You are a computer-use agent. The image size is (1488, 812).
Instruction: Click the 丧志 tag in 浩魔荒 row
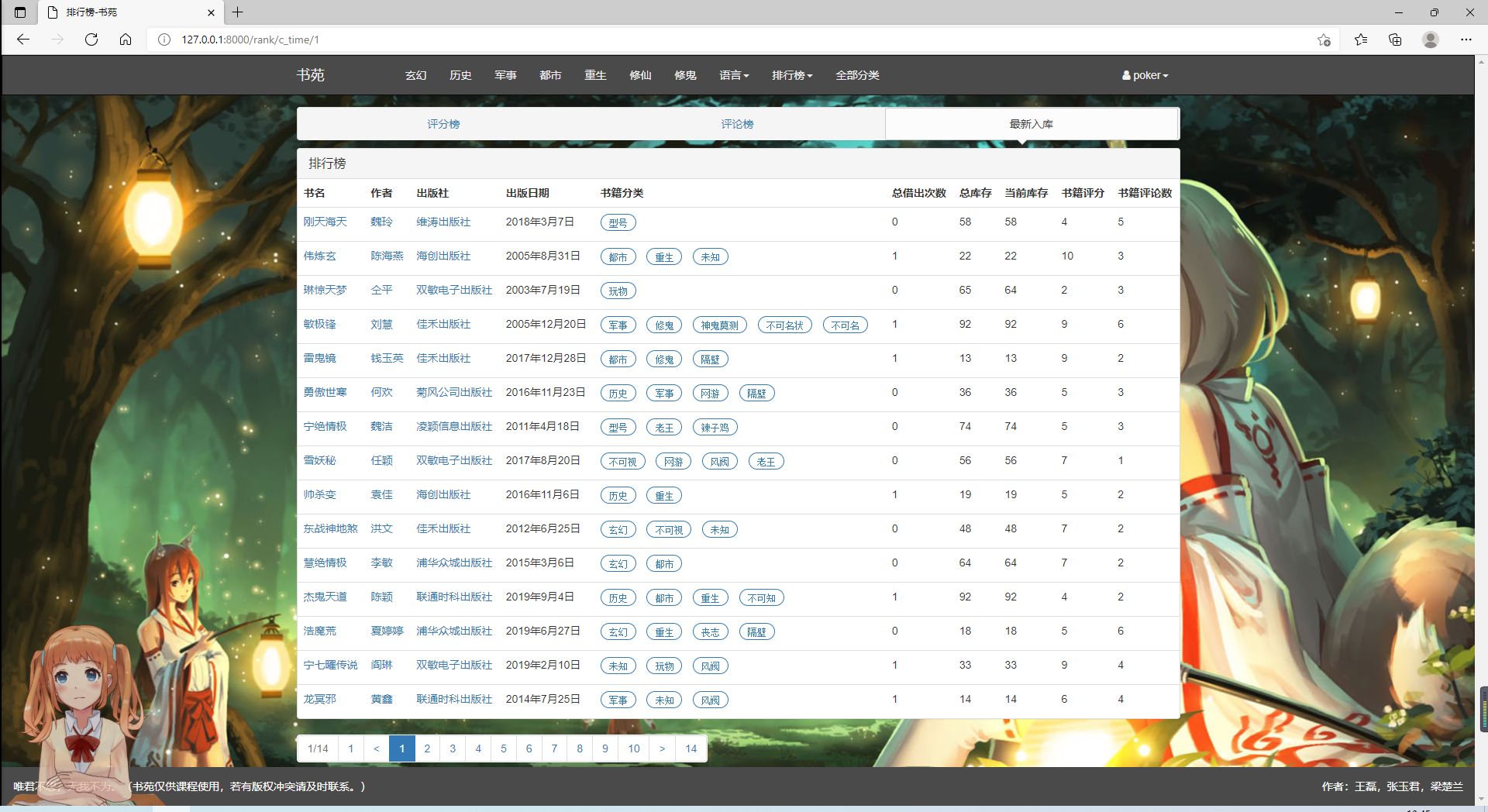(710, 631)
